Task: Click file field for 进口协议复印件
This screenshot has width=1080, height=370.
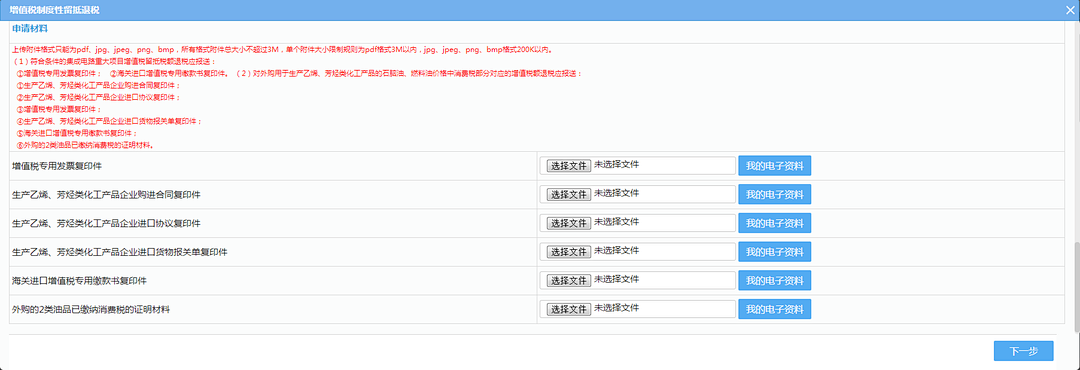Action: (x=638, y=223)
